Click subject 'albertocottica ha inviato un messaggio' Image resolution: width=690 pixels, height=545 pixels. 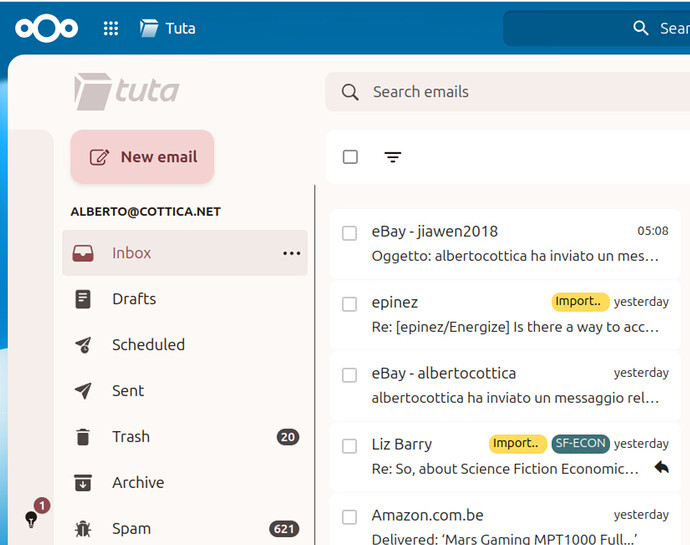click(515, 398)
